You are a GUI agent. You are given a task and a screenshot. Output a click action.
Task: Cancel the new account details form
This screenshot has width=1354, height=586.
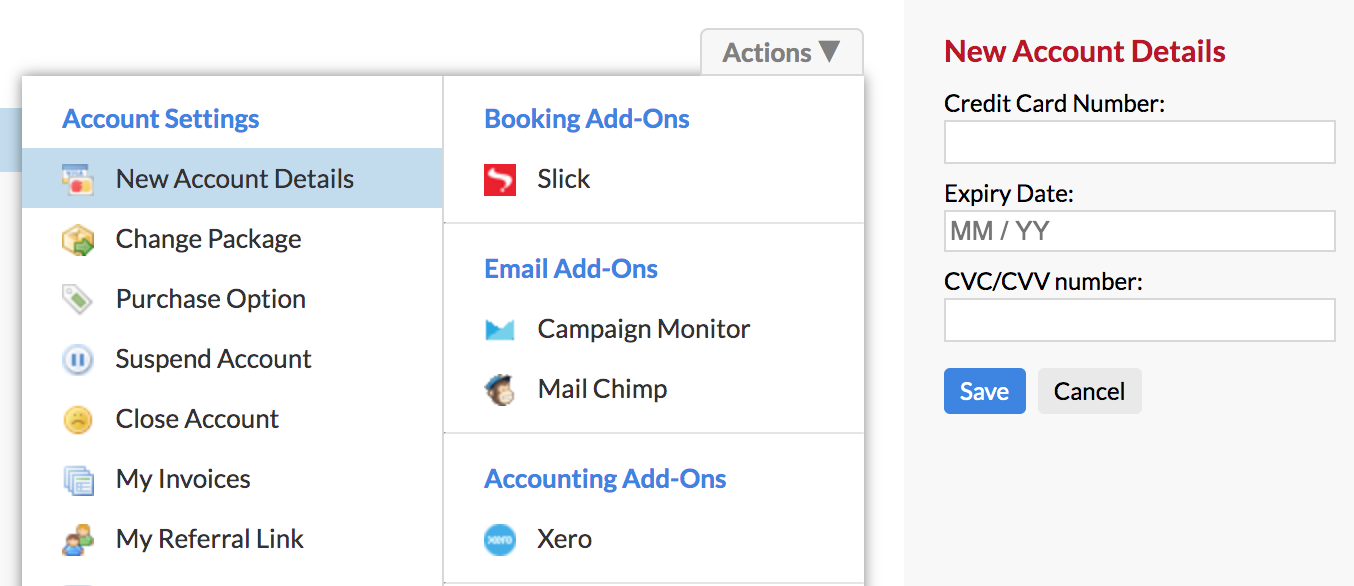click(1090, 391)
